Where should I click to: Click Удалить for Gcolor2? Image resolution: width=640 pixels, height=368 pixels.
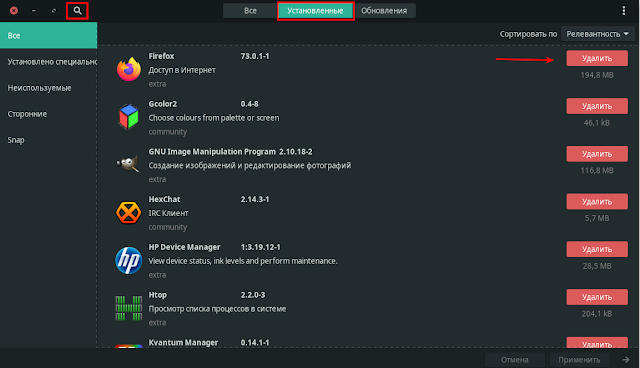pos(597,106)
